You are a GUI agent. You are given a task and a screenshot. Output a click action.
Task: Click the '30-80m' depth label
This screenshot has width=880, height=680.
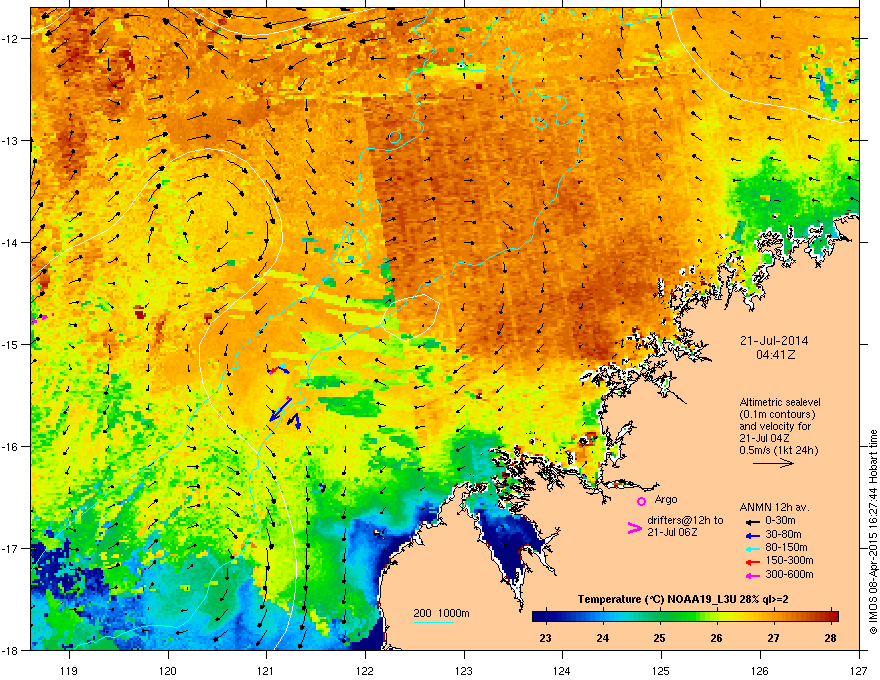point(783,535)
